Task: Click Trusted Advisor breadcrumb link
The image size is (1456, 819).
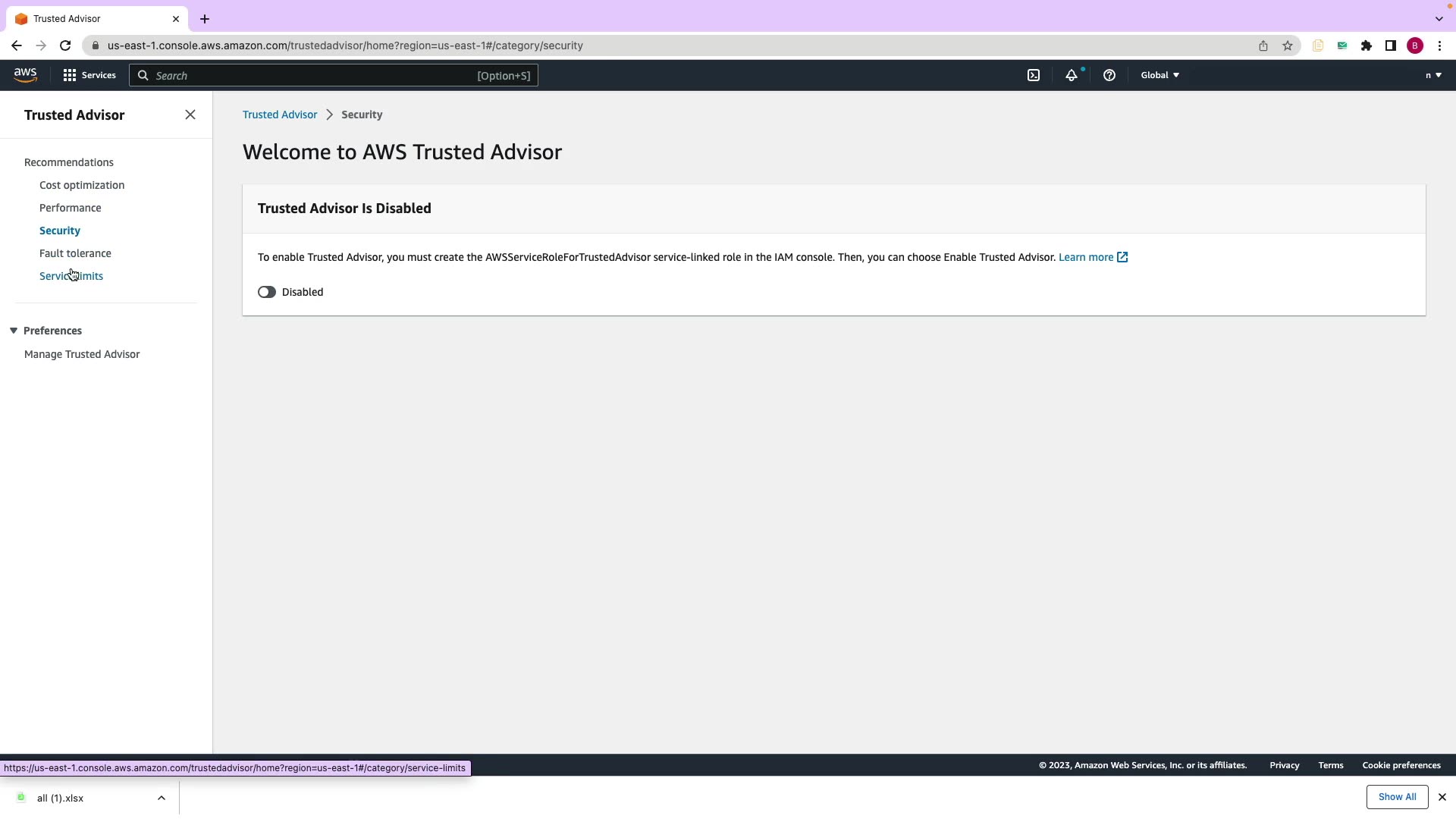Action: coord(280,115)
